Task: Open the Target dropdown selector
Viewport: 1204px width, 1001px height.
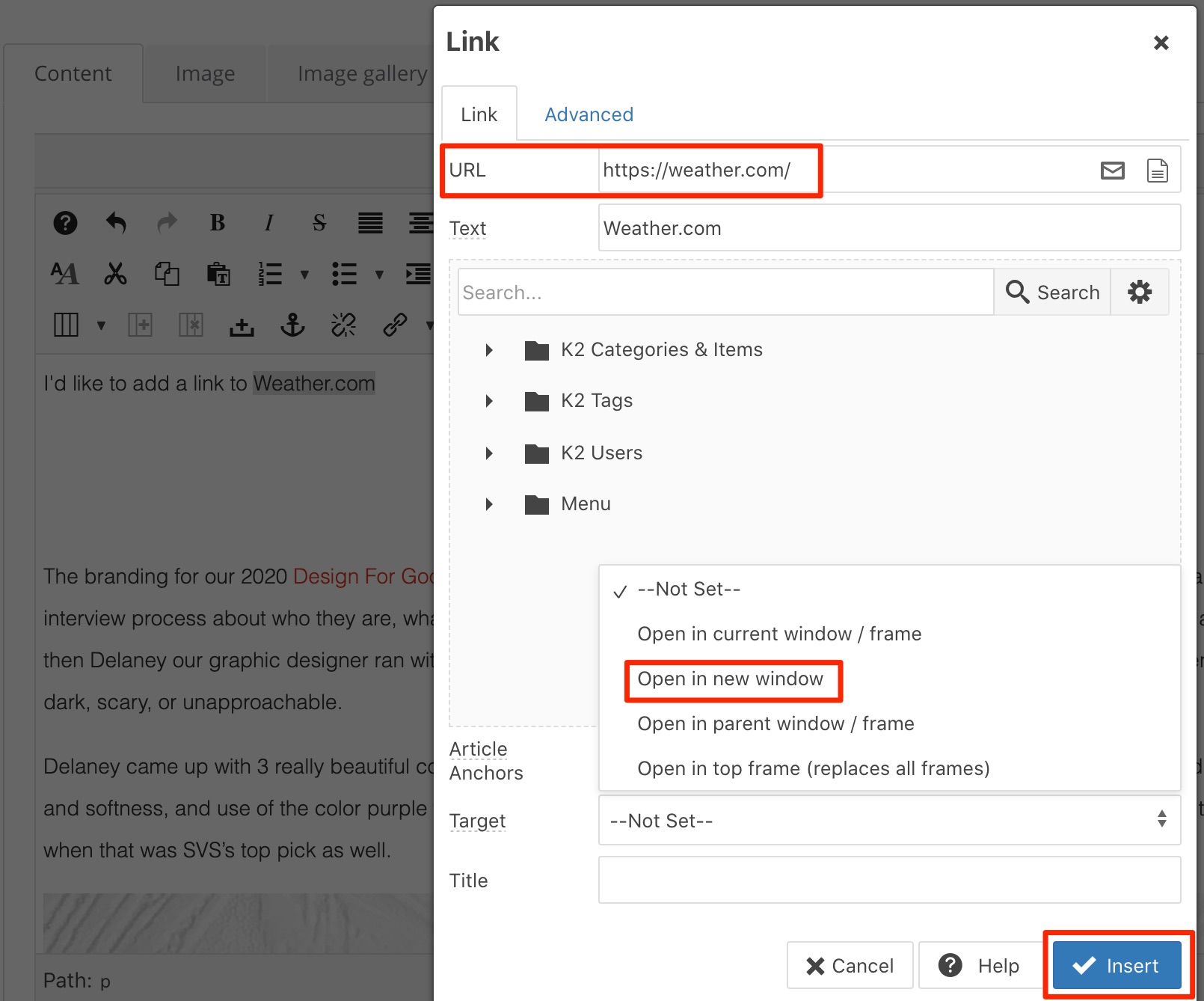Action: pyautogui.click(x=889, y=820)
